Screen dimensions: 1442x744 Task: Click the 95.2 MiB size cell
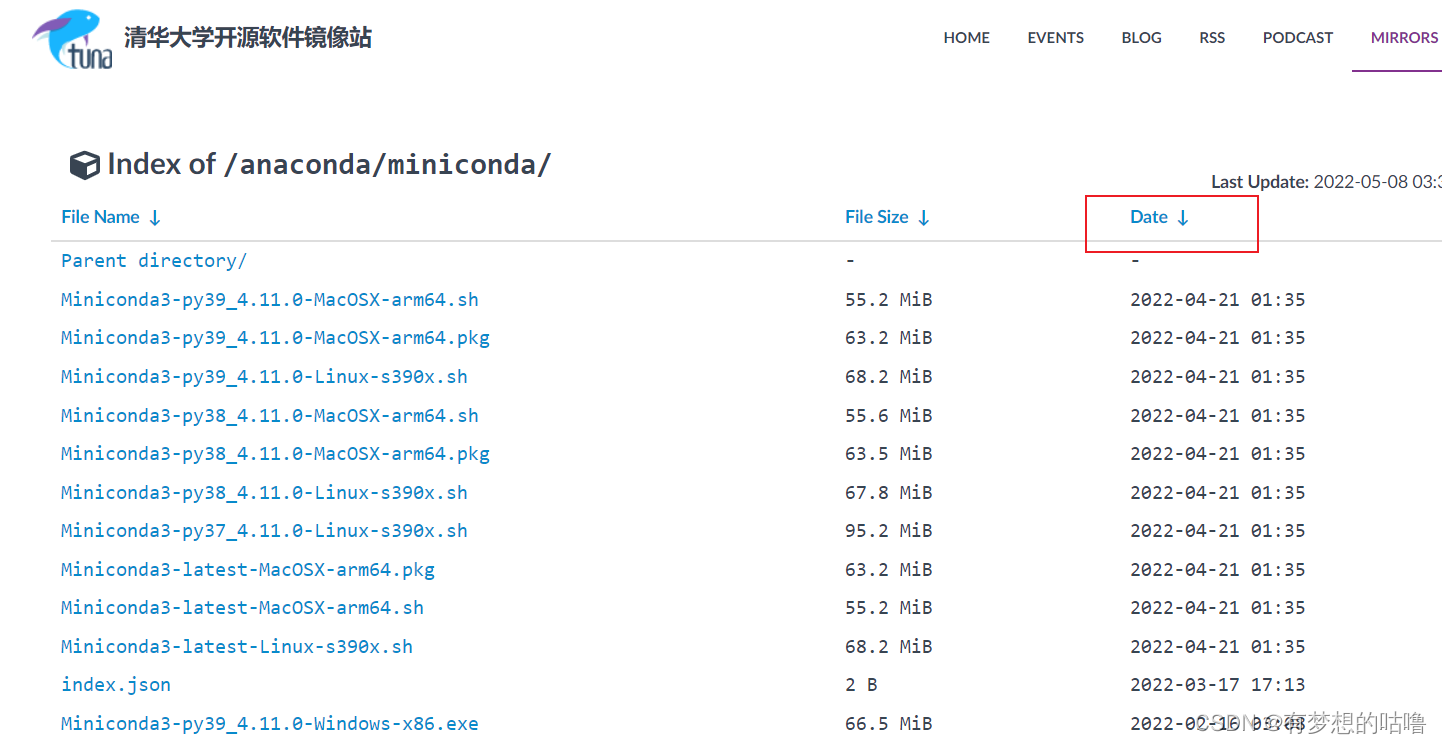pos(888,531)
